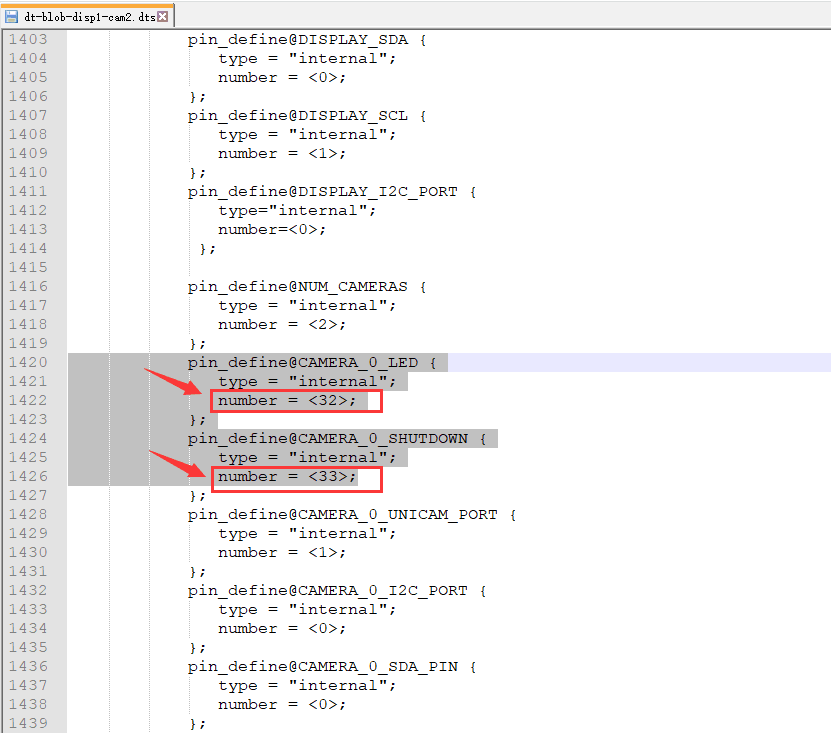This screenshot has height=733, width=831.
Task: Click the pin_define@CAMERA_0_UNICAM_PORT line
Action: (352, 515)
